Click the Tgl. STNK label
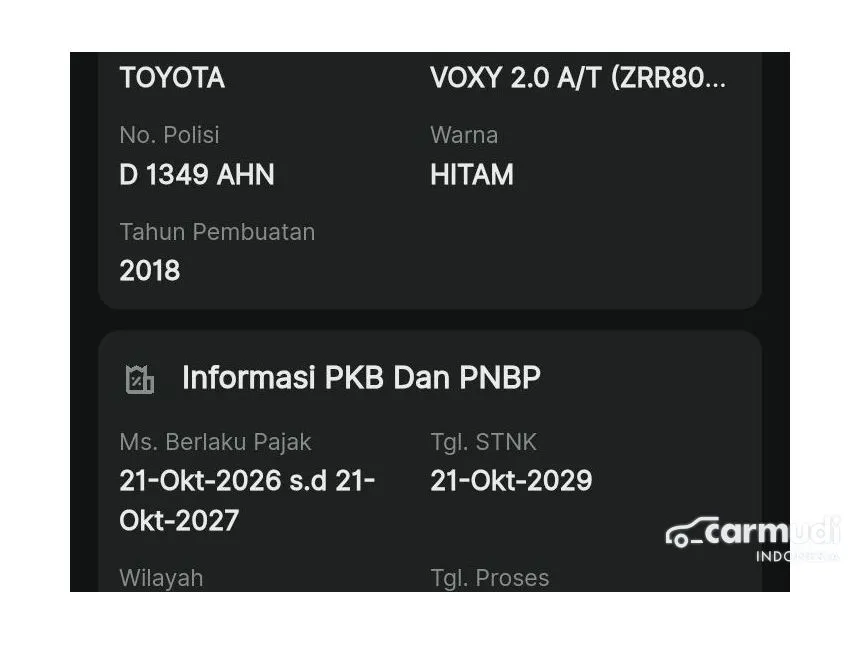Image resolution: width=860 pixels, height=645 pixels. [484, 442]
